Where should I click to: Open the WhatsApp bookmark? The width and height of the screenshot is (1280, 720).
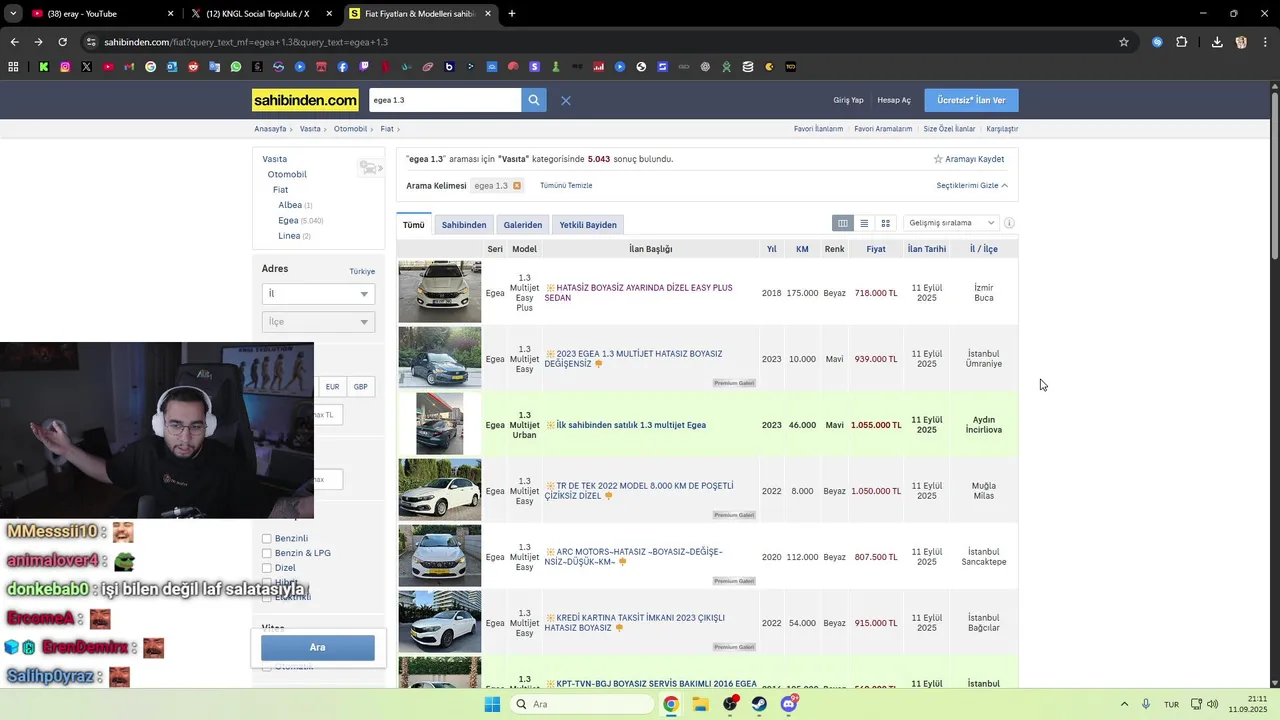tap(236, 67)
